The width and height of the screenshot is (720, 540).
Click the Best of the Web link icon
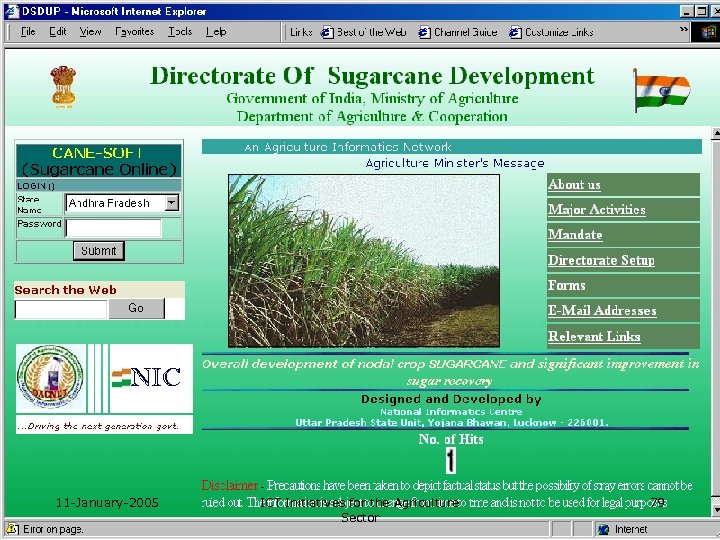327,32
